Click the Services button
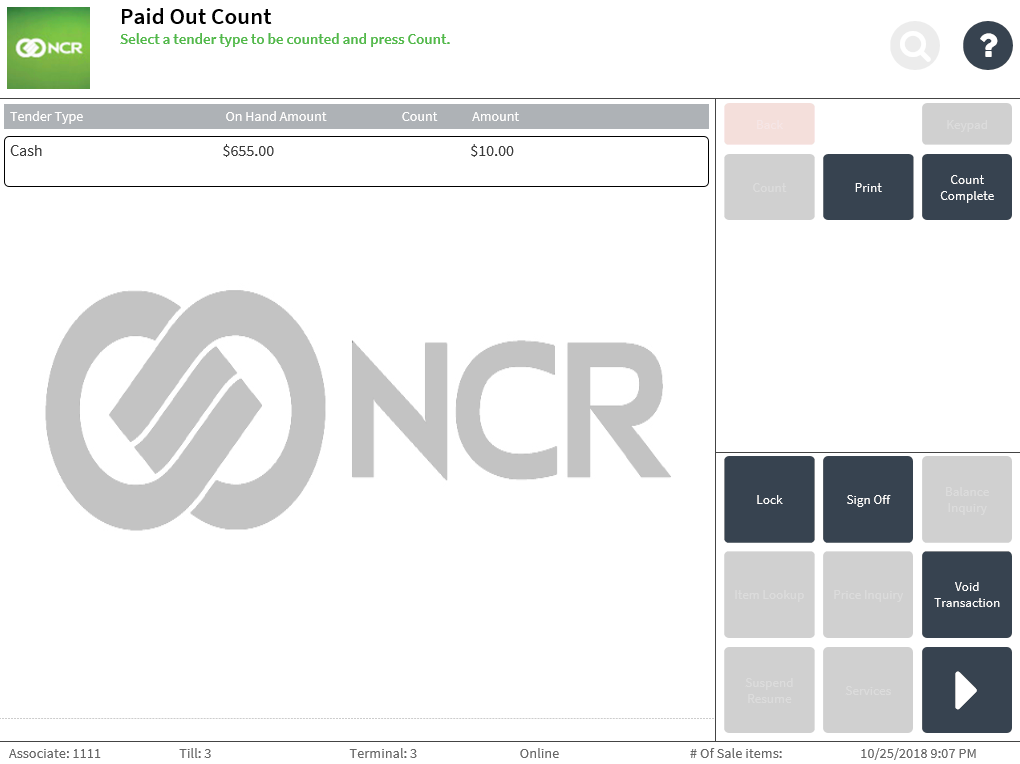The width and height of the screenshot is (1020, 764). (x=867, y=690)
